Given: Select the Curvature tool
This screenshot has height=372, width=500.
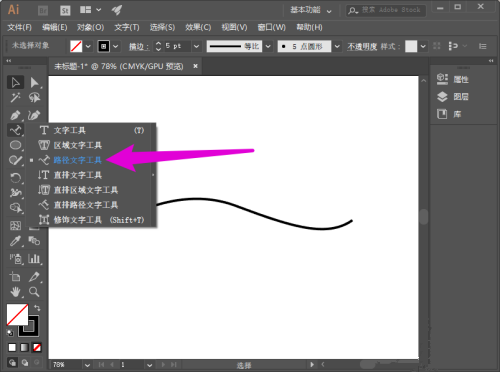Looking at the screenshot, I should pyautogui.click(x=34, y=115).
